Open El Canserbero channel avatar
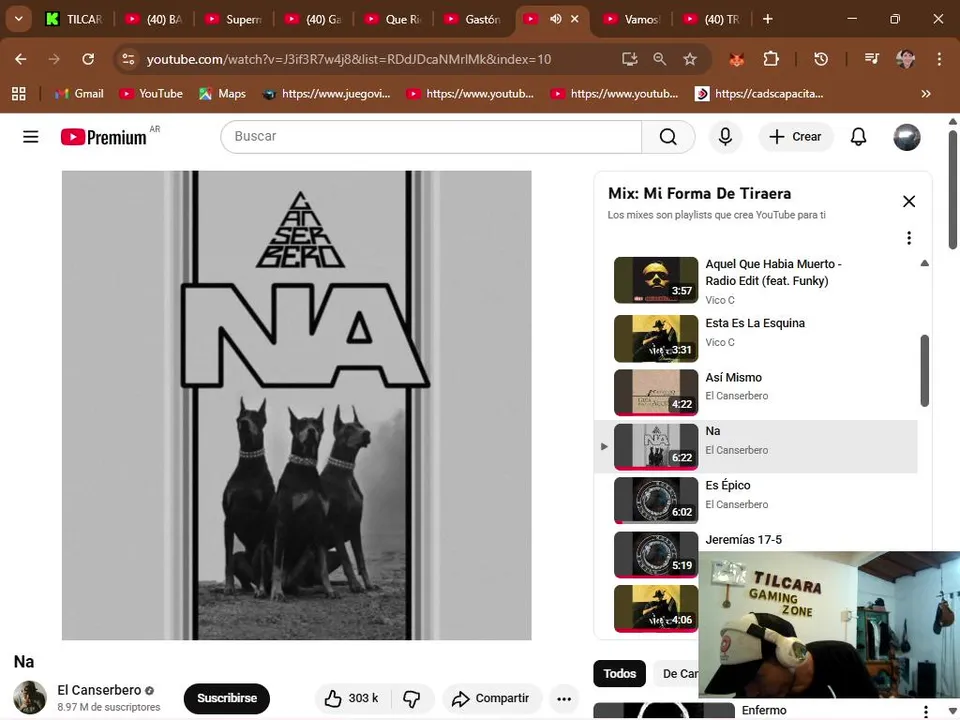Screen dimensions: 960x720 30,697
